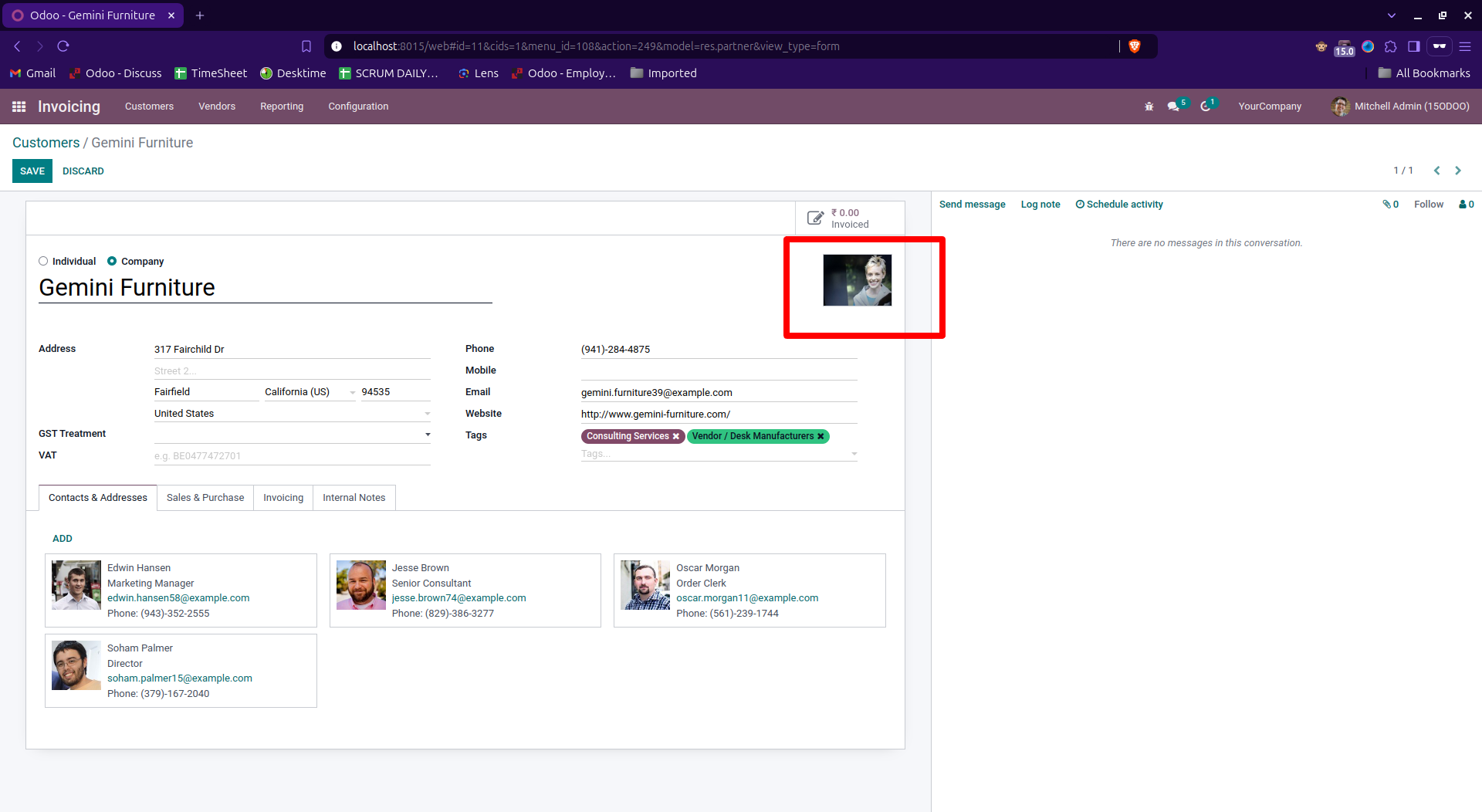Open the country United States dropdown
The width and height of the screenshot is (1482, 812).
tap(427, 414)
